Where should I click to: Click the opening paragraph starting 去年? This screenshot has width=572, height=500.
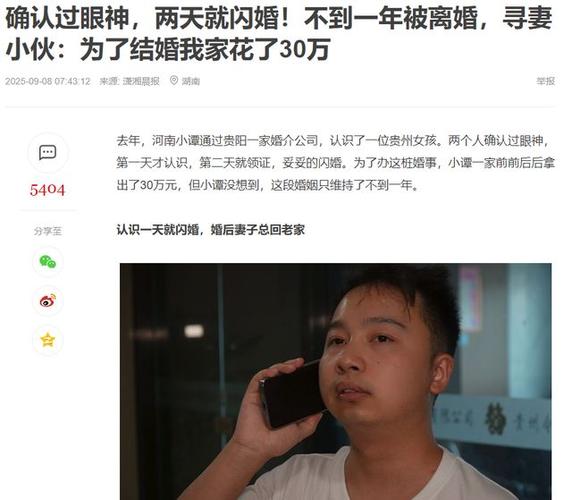pyautogui.click(x=336, y=163)
